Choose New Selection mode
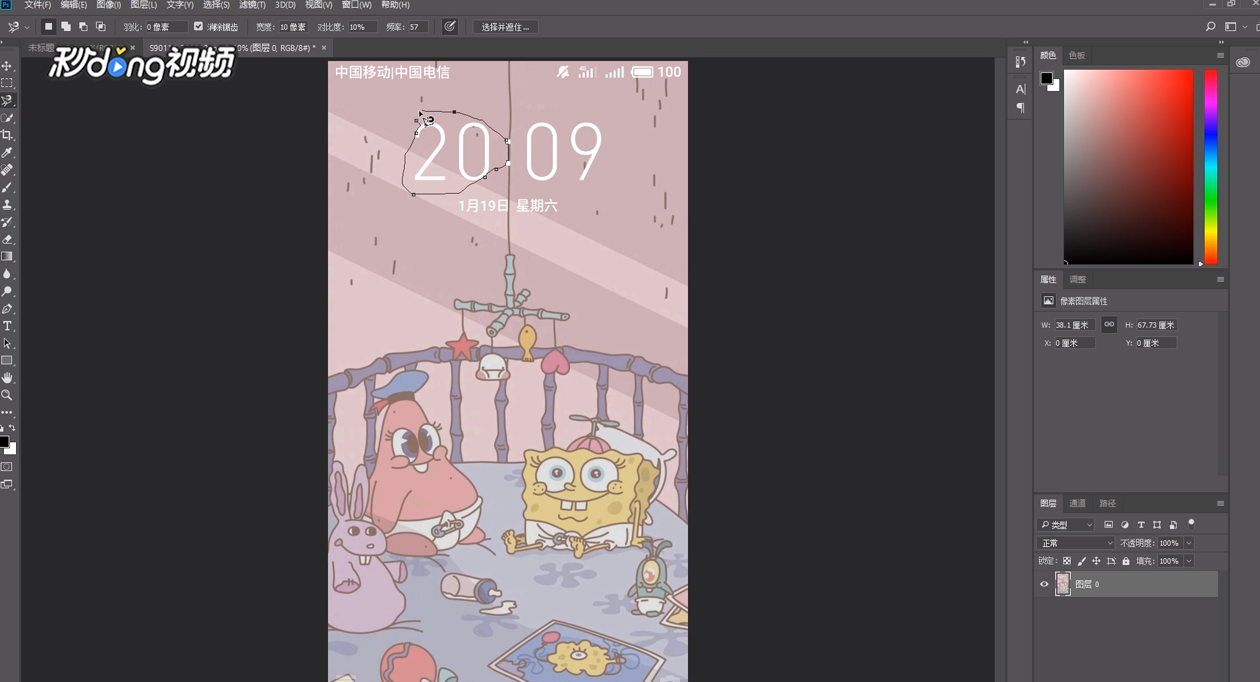 tap(48, 27)
